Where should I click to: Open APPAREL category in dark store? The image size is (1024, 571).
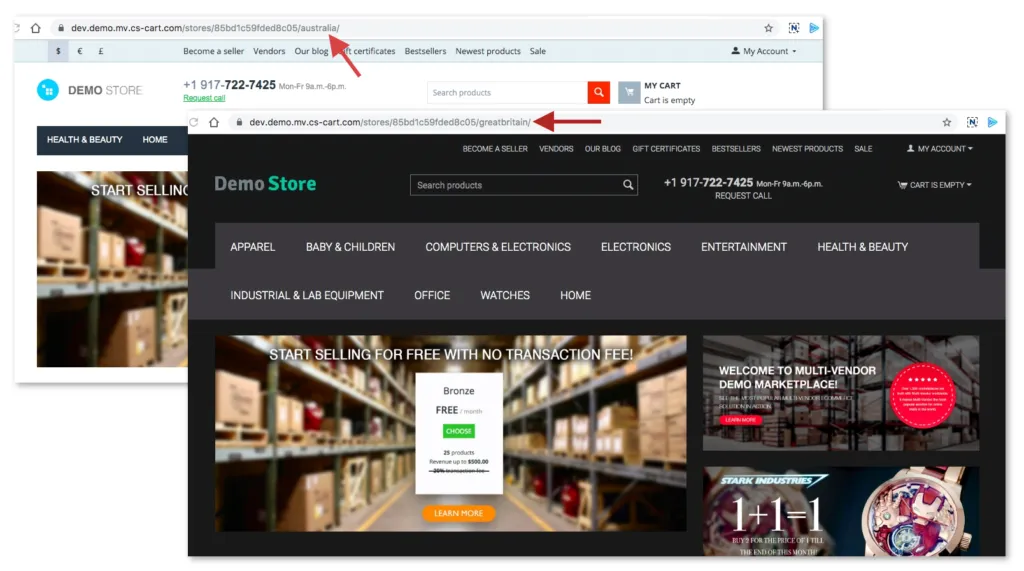click(x=252, y=247)
